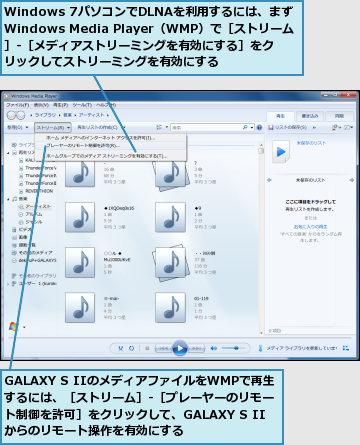Select 画像 in the navigation tree
Image resolution: width=360 pixels, height=445 pixels.
[20, 237]
